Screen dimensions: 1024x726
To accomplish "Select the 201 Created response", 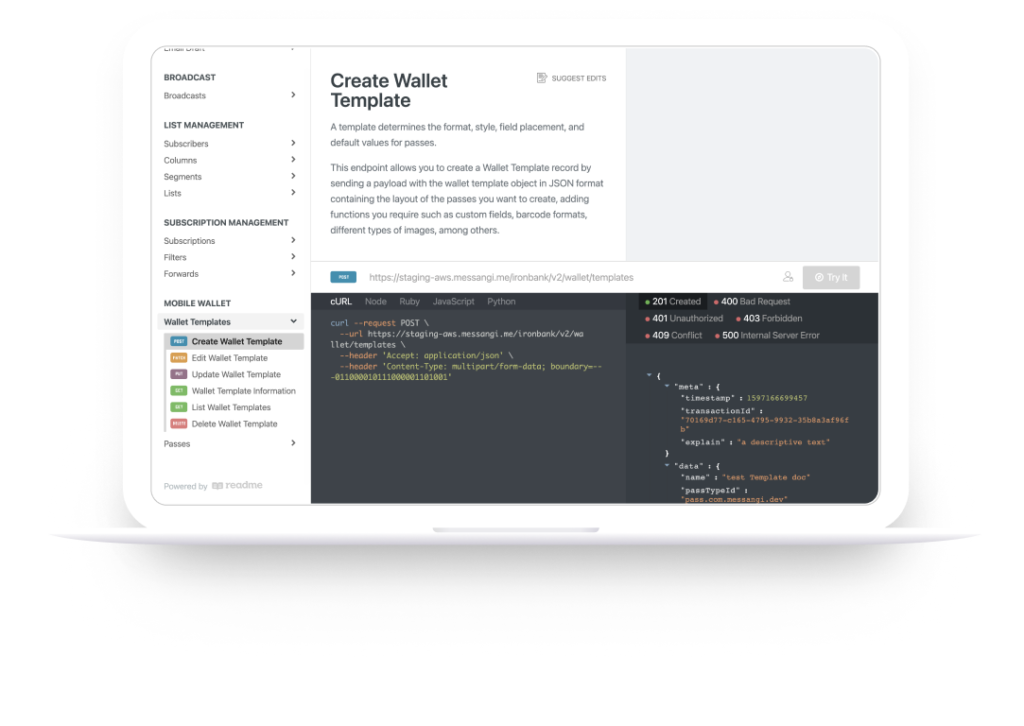I will point(673,301).
